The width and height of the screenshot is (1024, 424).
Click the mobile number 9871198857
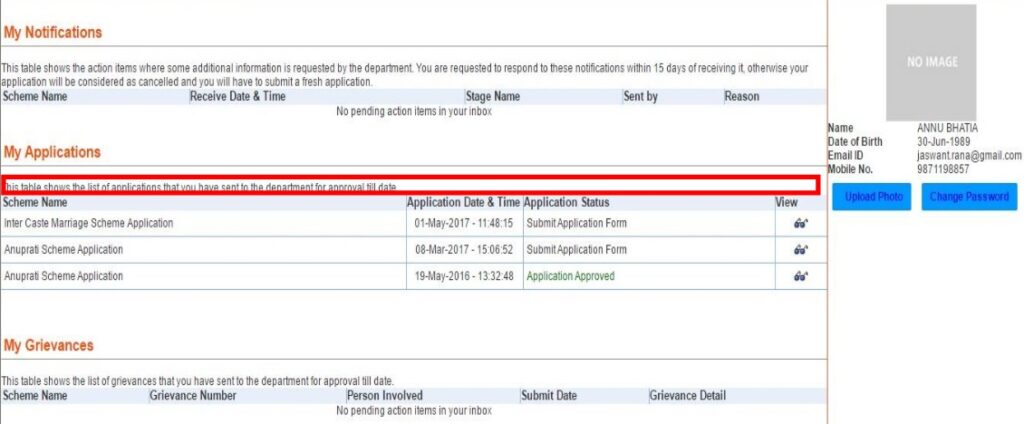pos(943,169)
